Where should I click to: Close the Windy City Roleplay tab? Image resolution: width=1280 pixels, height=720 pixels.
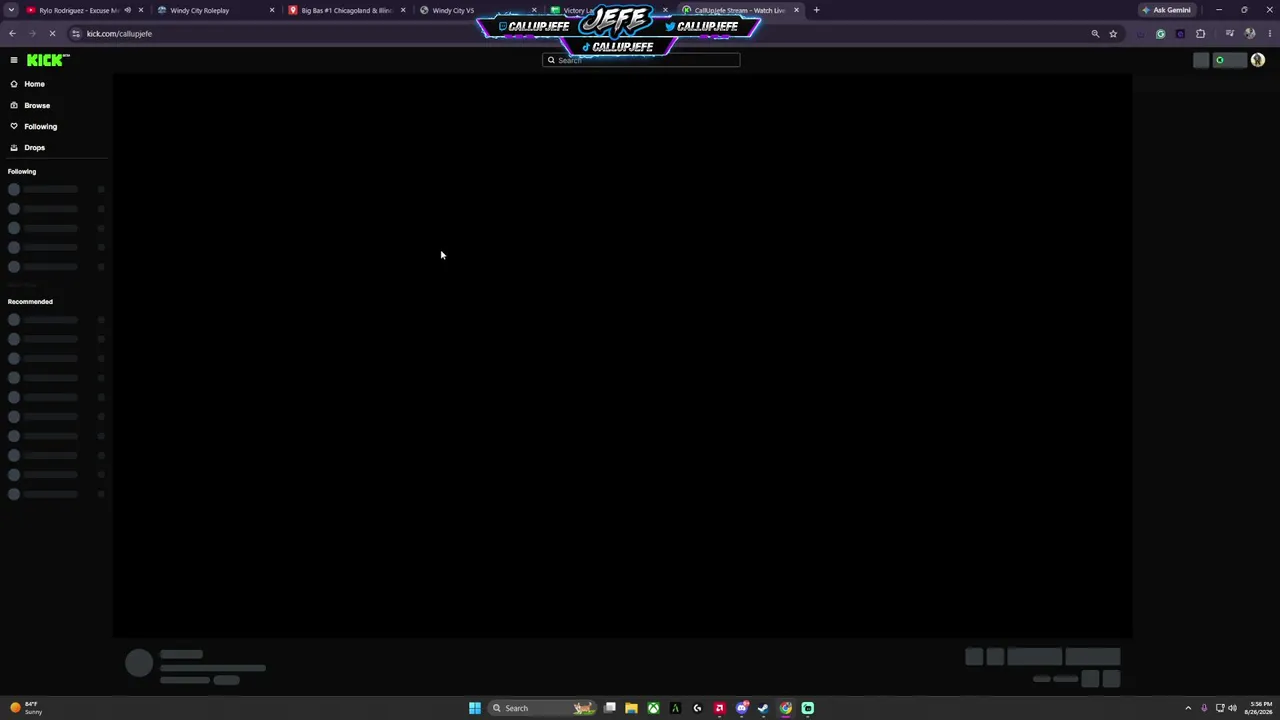point(272,10)
